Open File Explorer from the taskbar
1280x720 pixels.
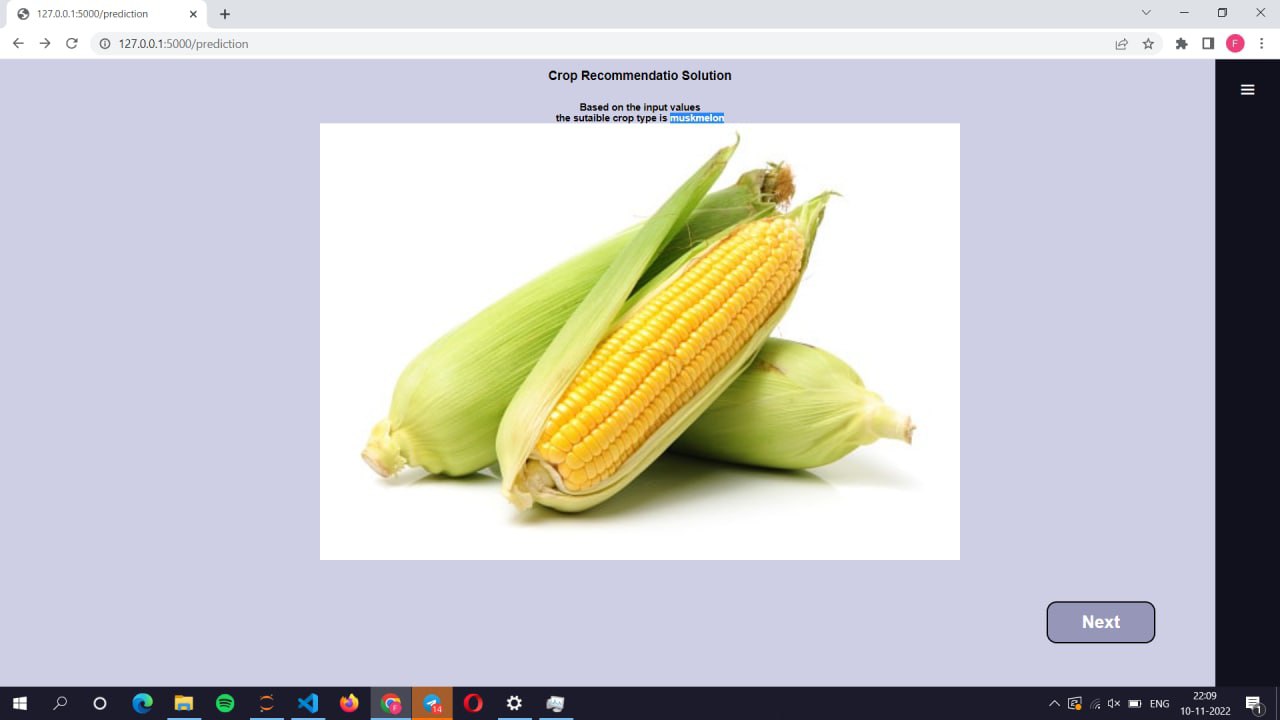[x=184, y=704]
